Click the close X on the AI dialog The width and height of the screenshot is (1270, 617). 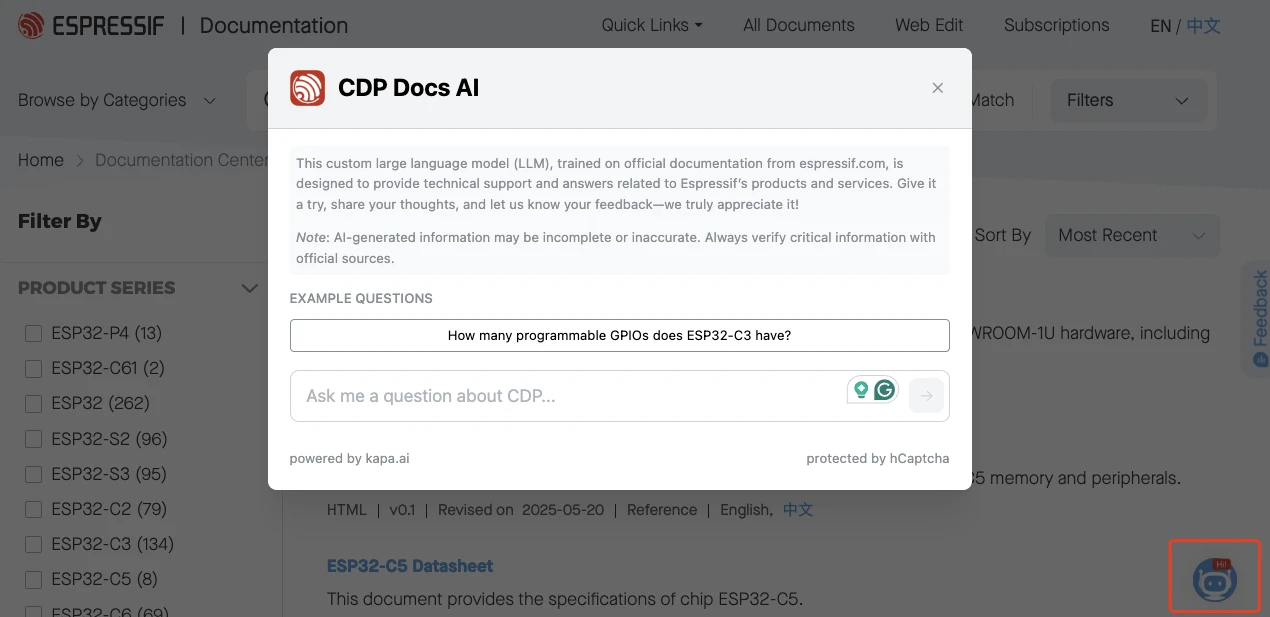click(937, 87)
